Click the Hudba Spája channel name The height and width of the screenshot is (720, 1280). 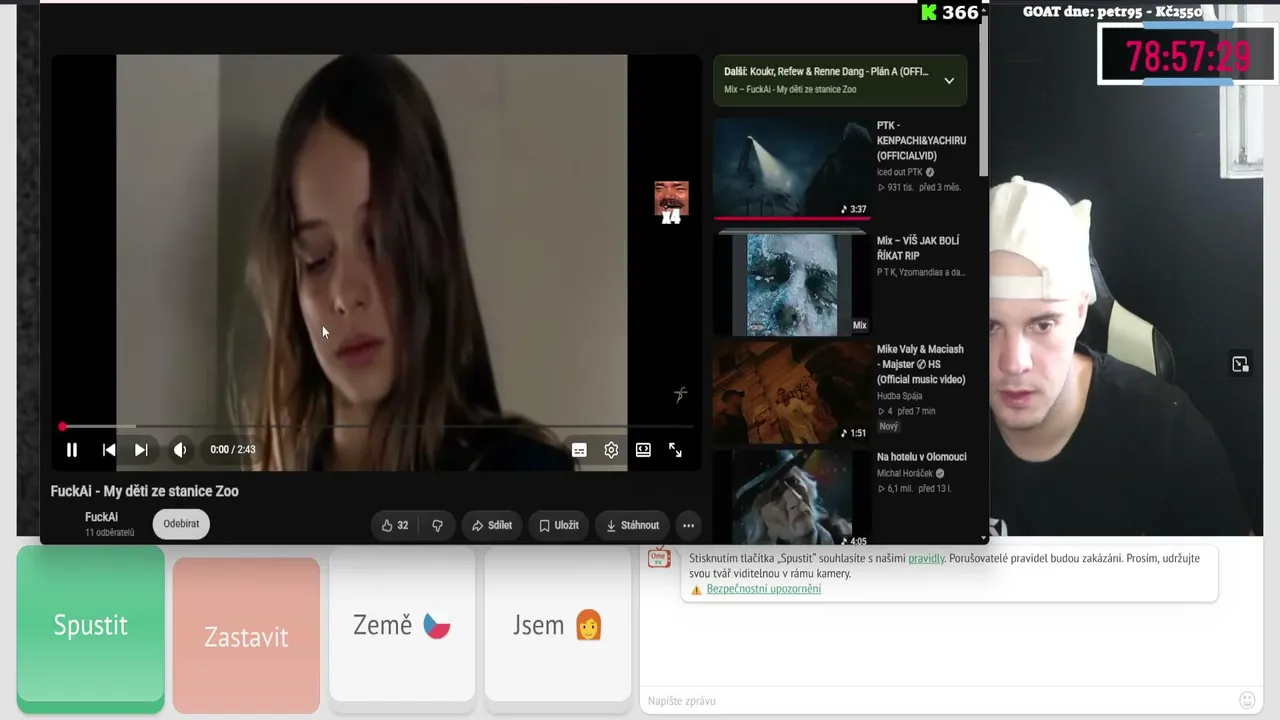click(x=900, y=396)
